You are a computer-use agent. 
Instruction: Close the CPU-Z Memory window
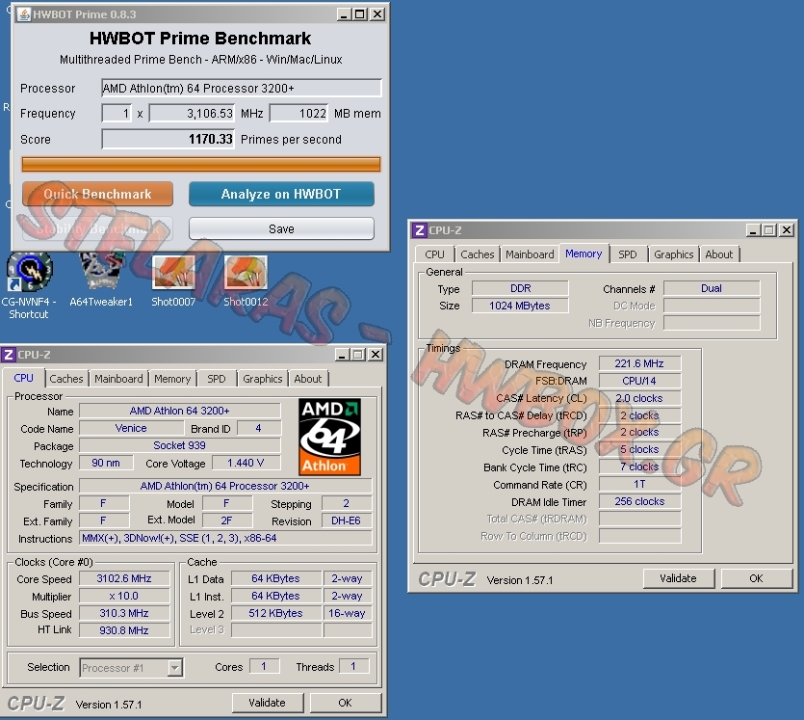786,230
